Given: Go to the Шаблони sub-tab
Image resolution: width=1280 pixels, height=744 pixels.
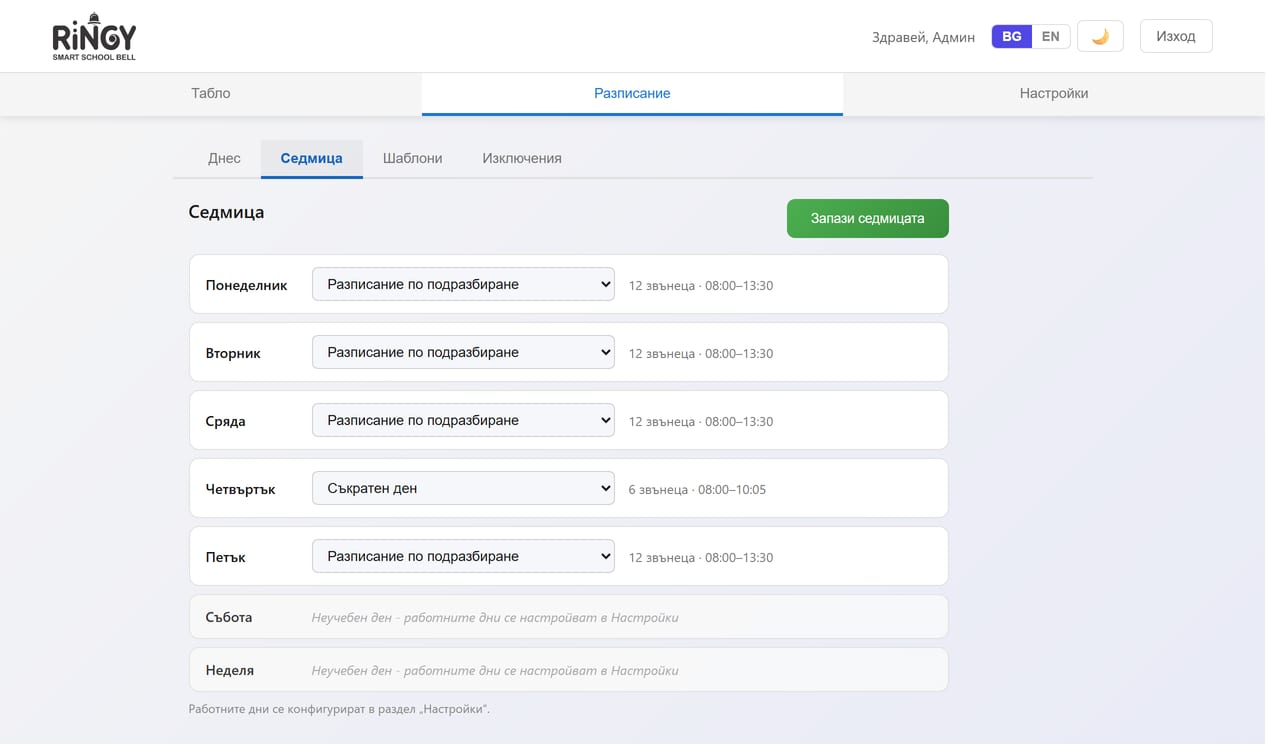Looking at the screenshot, I should [412, 158].
